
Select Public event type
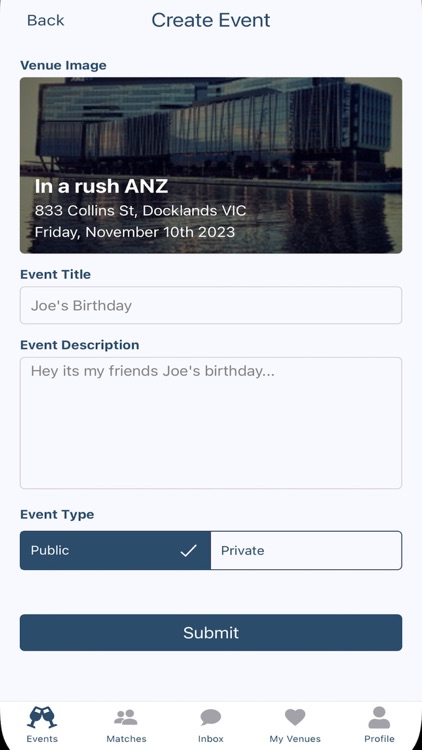tap(115, 551)
